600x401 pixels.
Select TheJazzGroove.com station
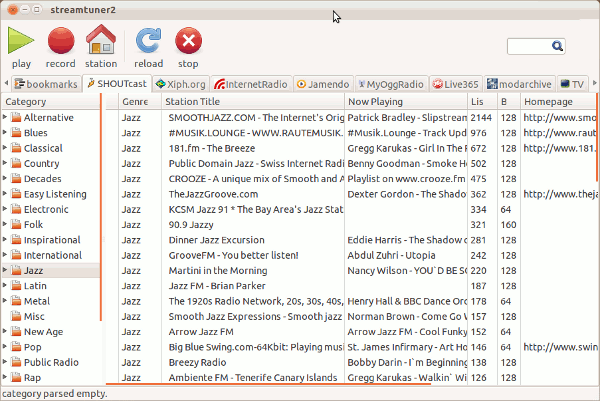[x=351, y=194]
